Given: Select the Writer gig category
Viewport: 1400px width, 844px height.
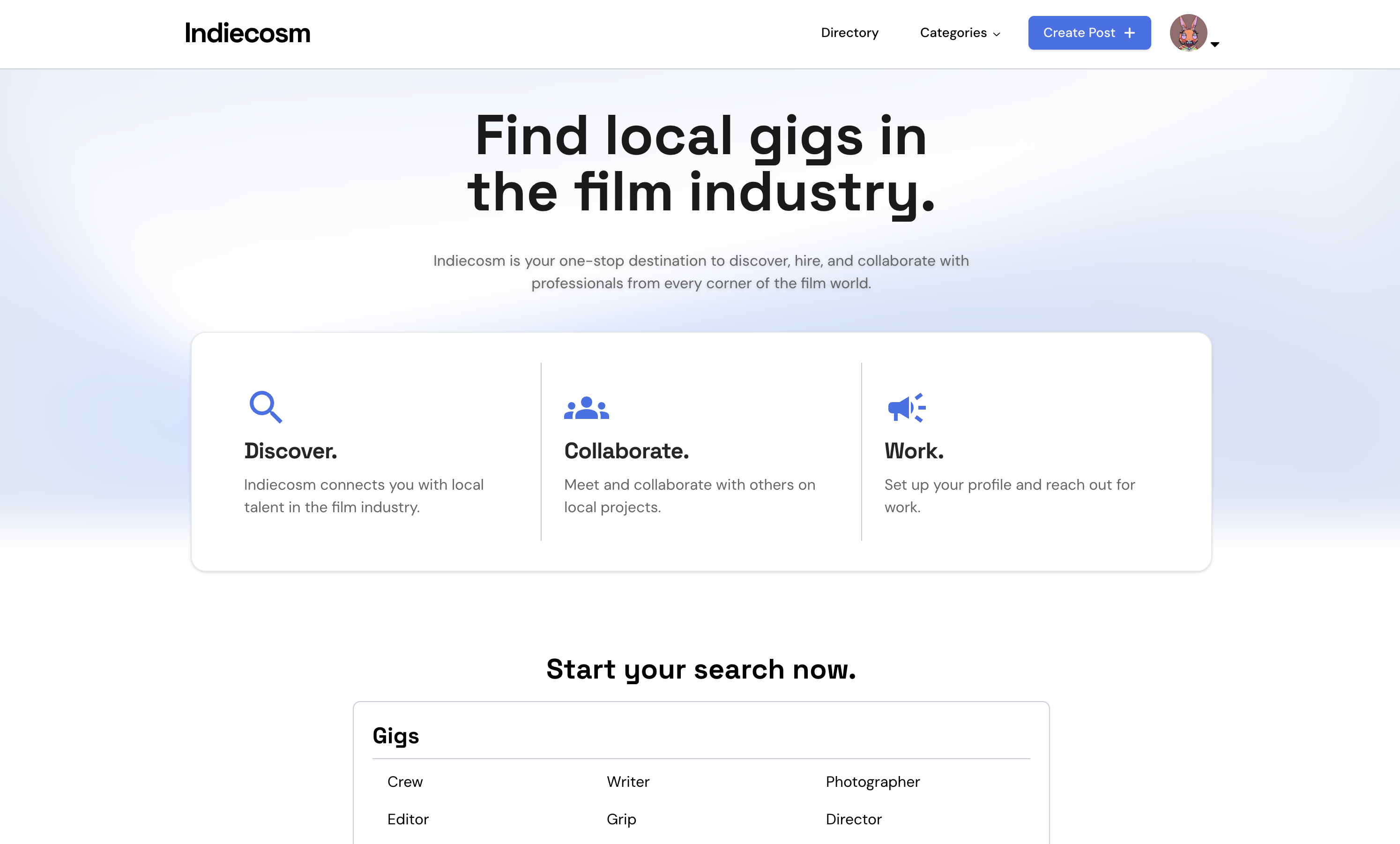Looking at the screenshot, I should point(627,782).
